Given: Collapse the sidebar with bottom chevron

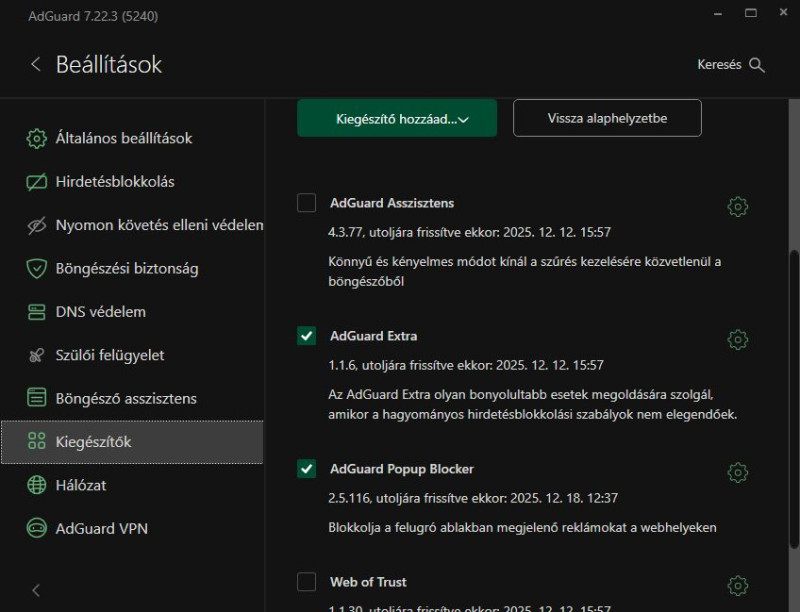Looking at the screenshot, I should [36, 590].
